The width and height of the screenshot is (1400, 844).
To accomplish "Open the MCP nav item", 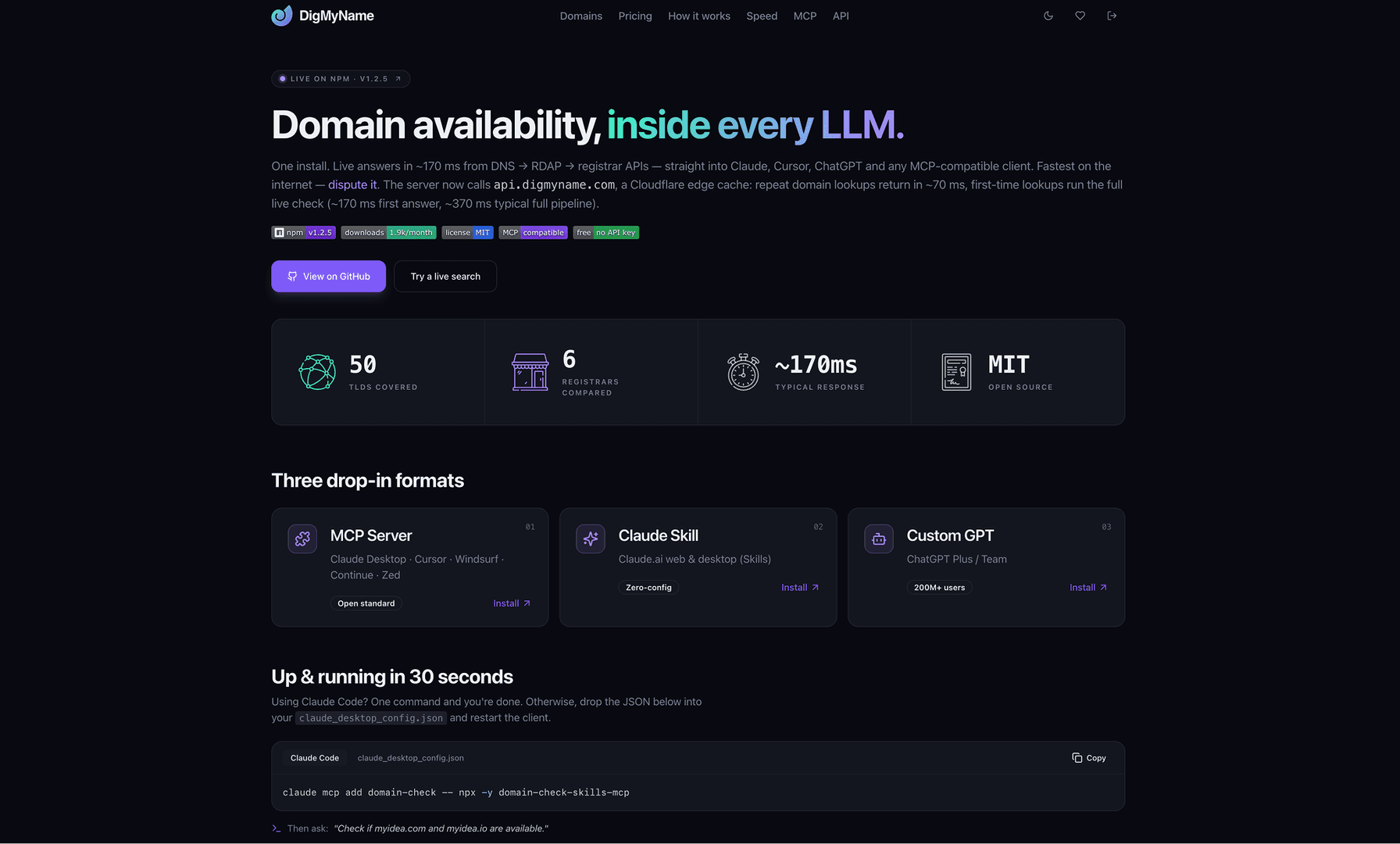I will (805, 16).
